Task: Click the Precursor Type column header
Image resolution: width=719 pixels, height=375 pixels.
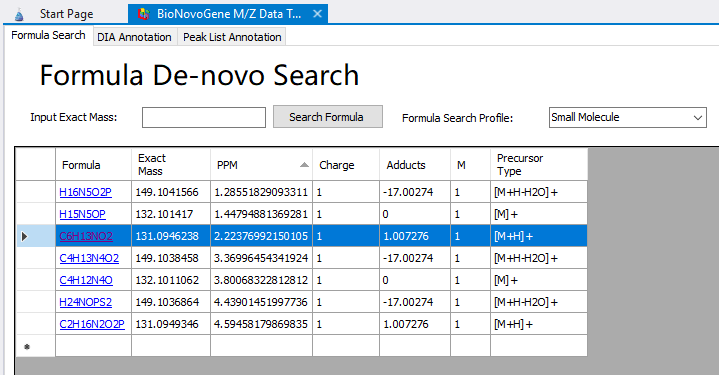Action: click(x=539, y=165)
